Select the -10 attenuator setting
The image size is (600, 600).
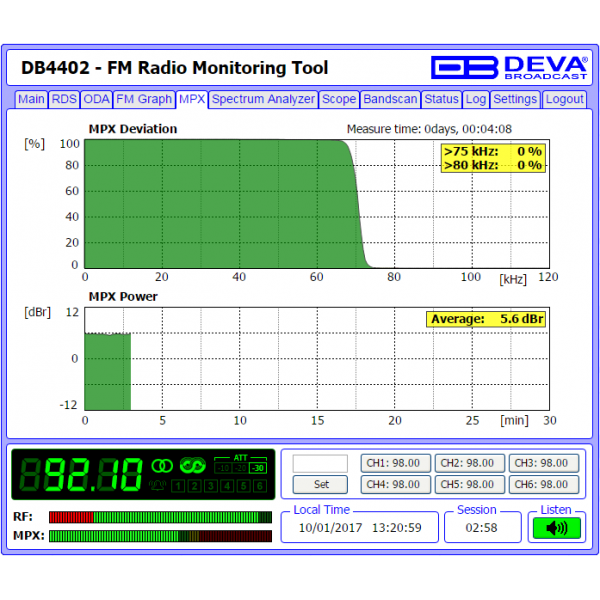tap(223, 468)
